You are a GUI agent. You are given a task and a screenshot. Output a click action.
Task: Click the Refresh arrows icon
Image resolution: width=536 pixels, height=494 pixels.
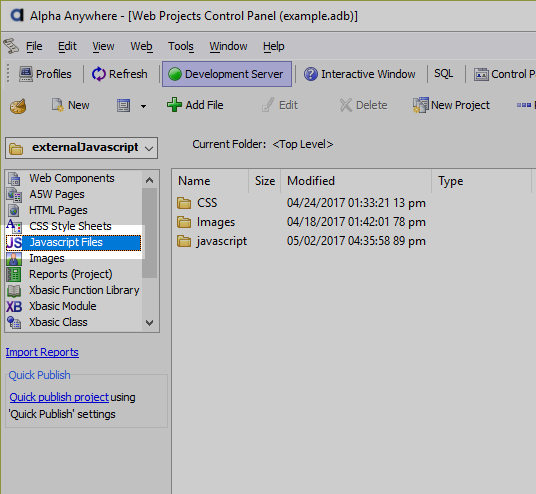tap(99, 74)
